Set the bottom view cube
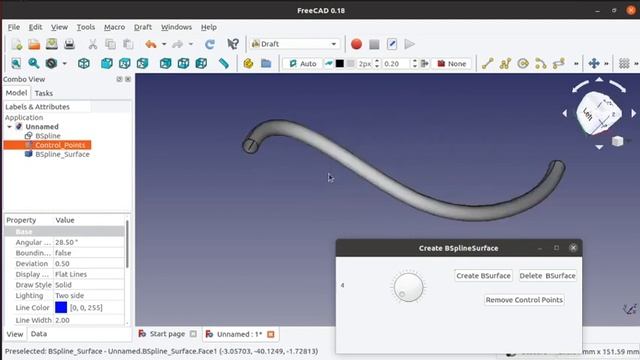Image resolution: width=640 pixels, height=360 pixels. 183,63
